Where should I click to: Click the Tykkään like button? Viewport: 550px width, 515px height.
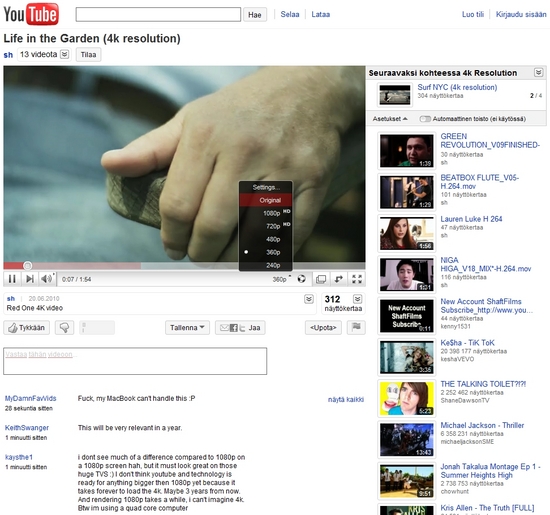(27, 328)
